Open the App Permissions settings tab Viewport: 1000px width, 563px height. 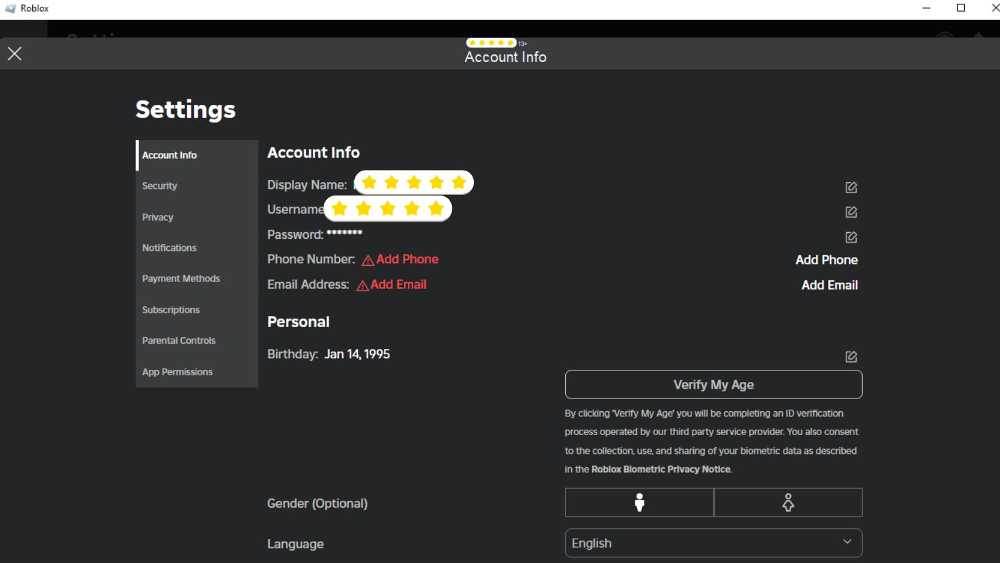[196, 372]
